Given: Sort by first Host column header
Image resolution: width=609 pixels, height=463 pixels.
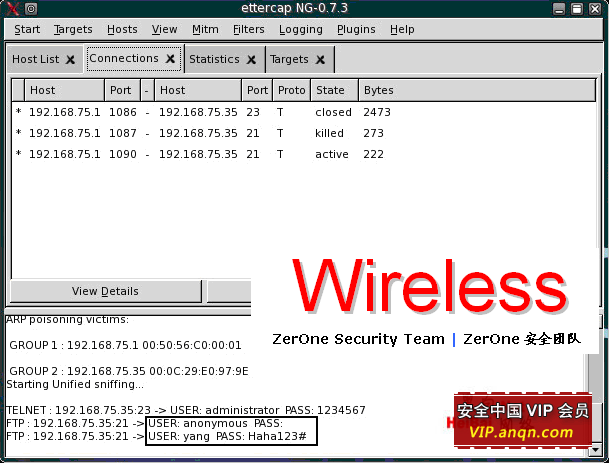Looking at the screenshot, I should pos(64,91).
